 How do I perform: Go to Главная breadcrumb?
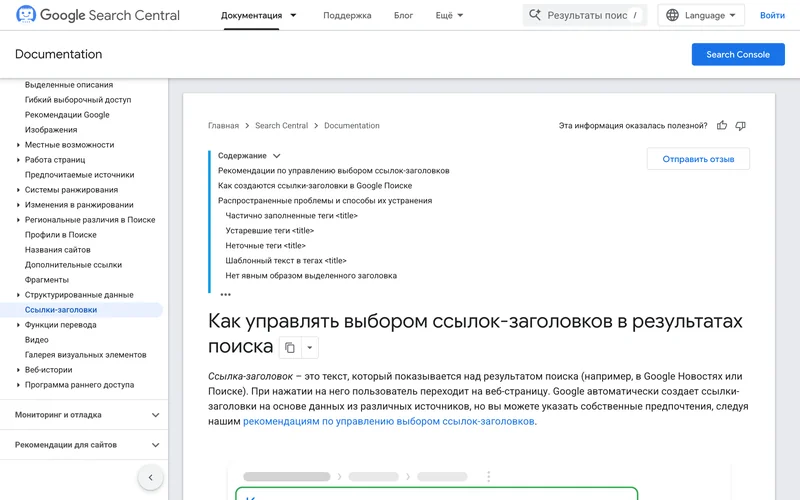pyautogui.click(x=223, y=126)
